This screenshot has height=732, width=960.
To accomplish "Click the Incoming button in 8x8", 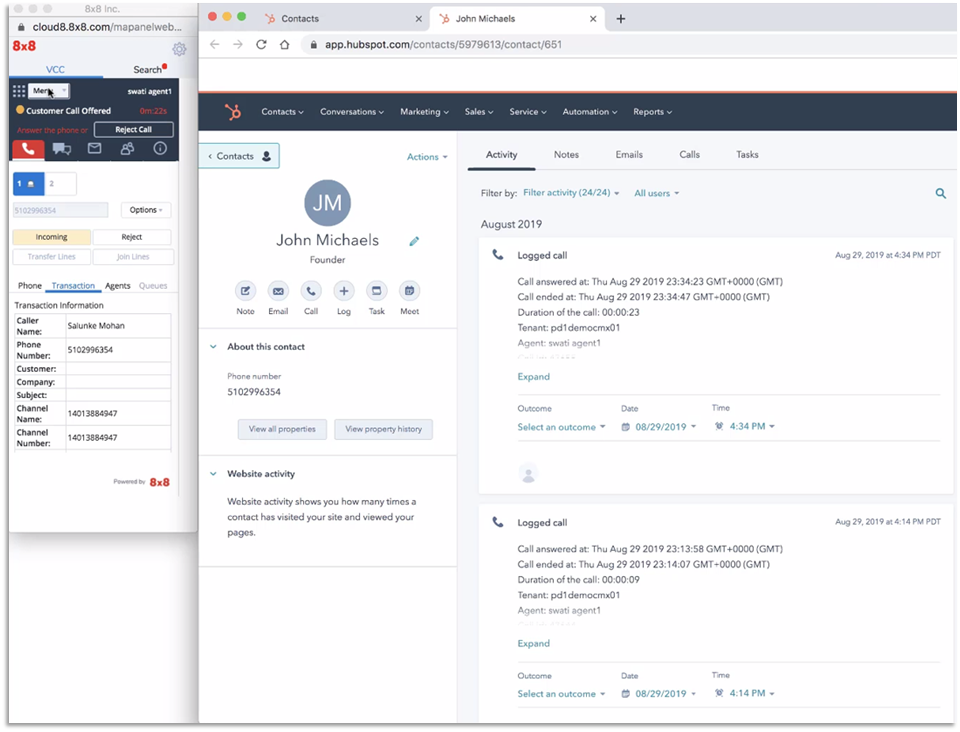I will (x=51, y=237).
